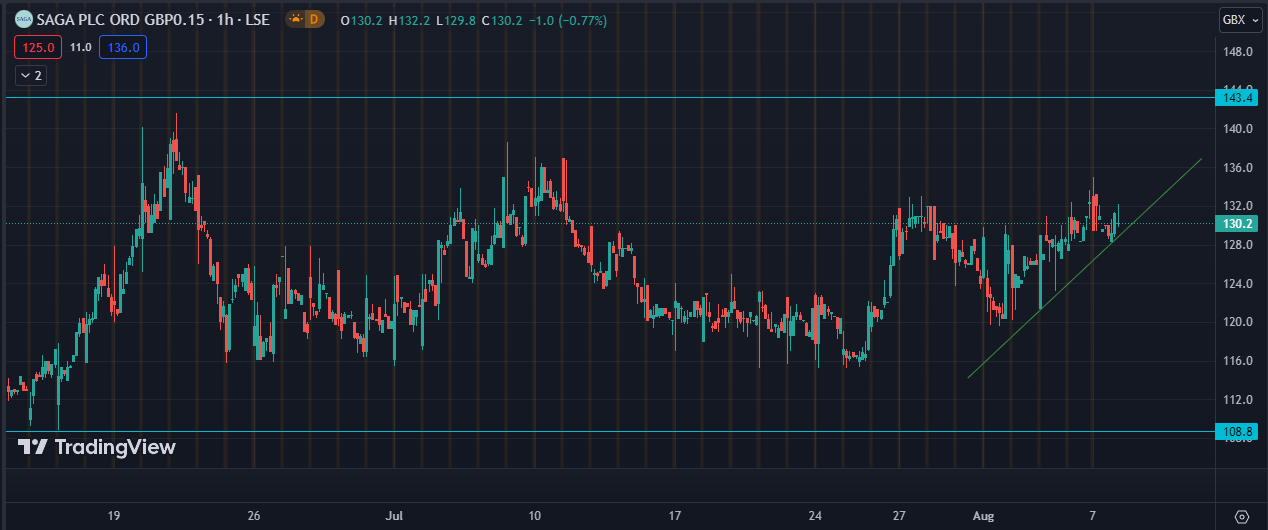Click the orange D delayed-data badge

click(314, 19)
